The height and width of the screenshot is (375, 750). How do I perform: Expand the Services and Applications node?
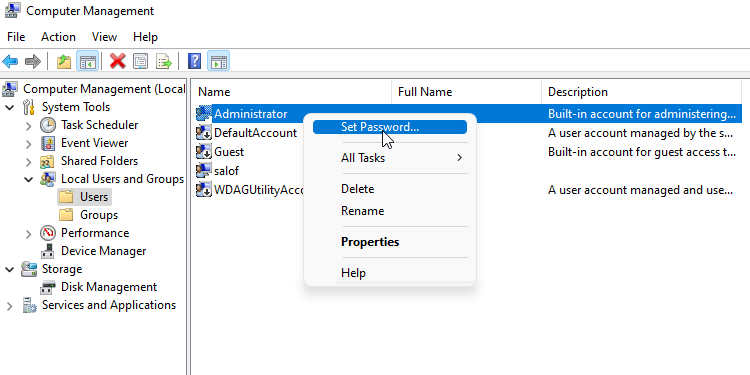click(10, 306)
